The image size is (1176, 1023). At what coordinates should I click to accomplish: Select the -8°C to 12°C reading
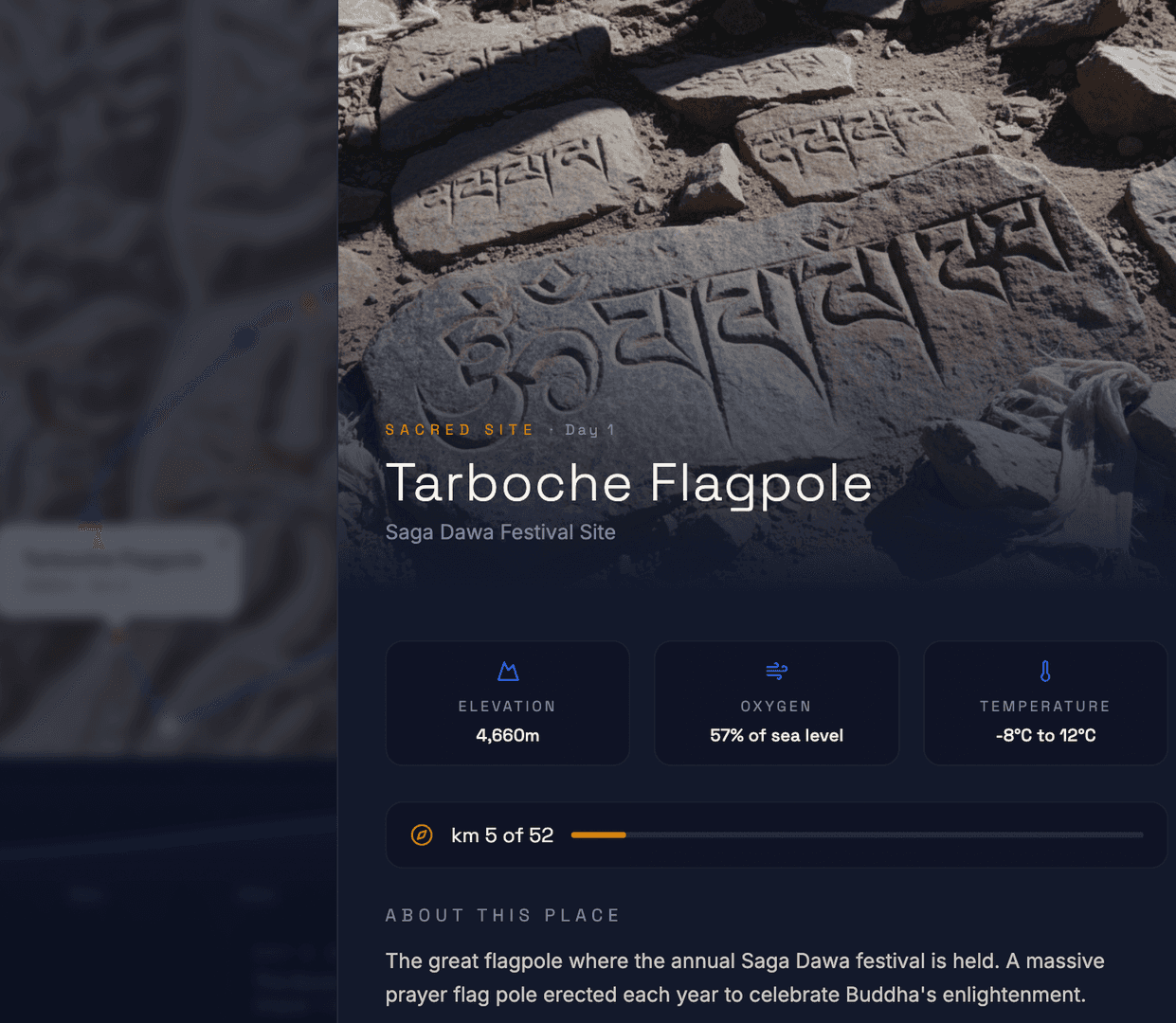[x=1045, y=735]
